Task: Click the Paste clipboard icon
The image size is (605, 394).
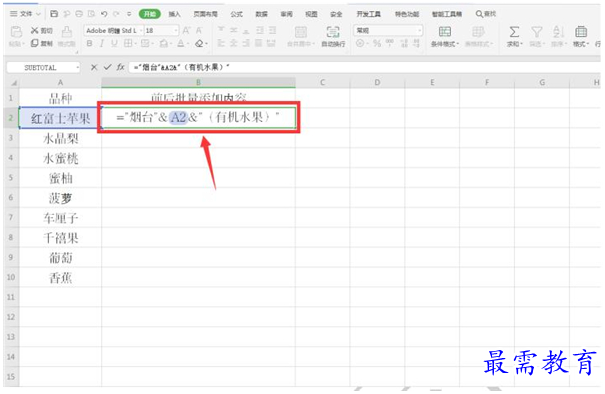Action: 16,32
